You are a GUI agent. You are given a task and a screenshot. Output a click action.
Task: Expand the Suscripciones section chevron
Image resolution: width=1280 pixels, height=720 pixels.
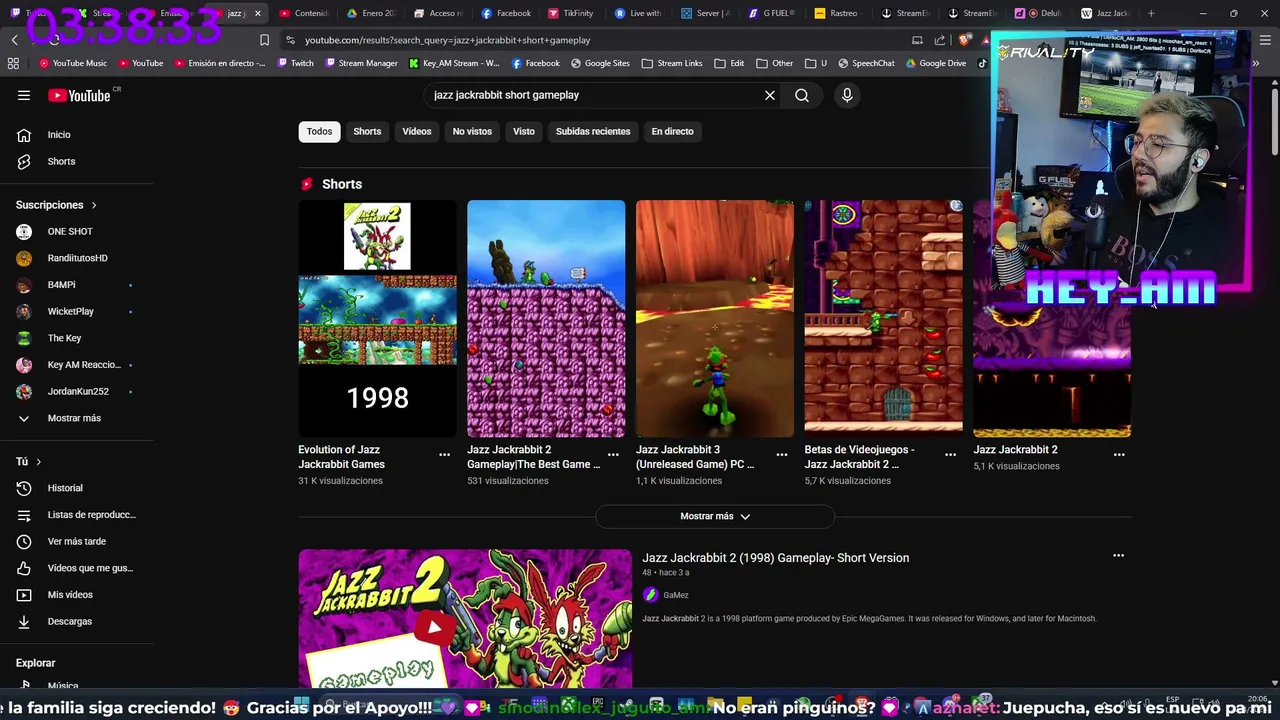pyautogui.click(x=94, y=205)
